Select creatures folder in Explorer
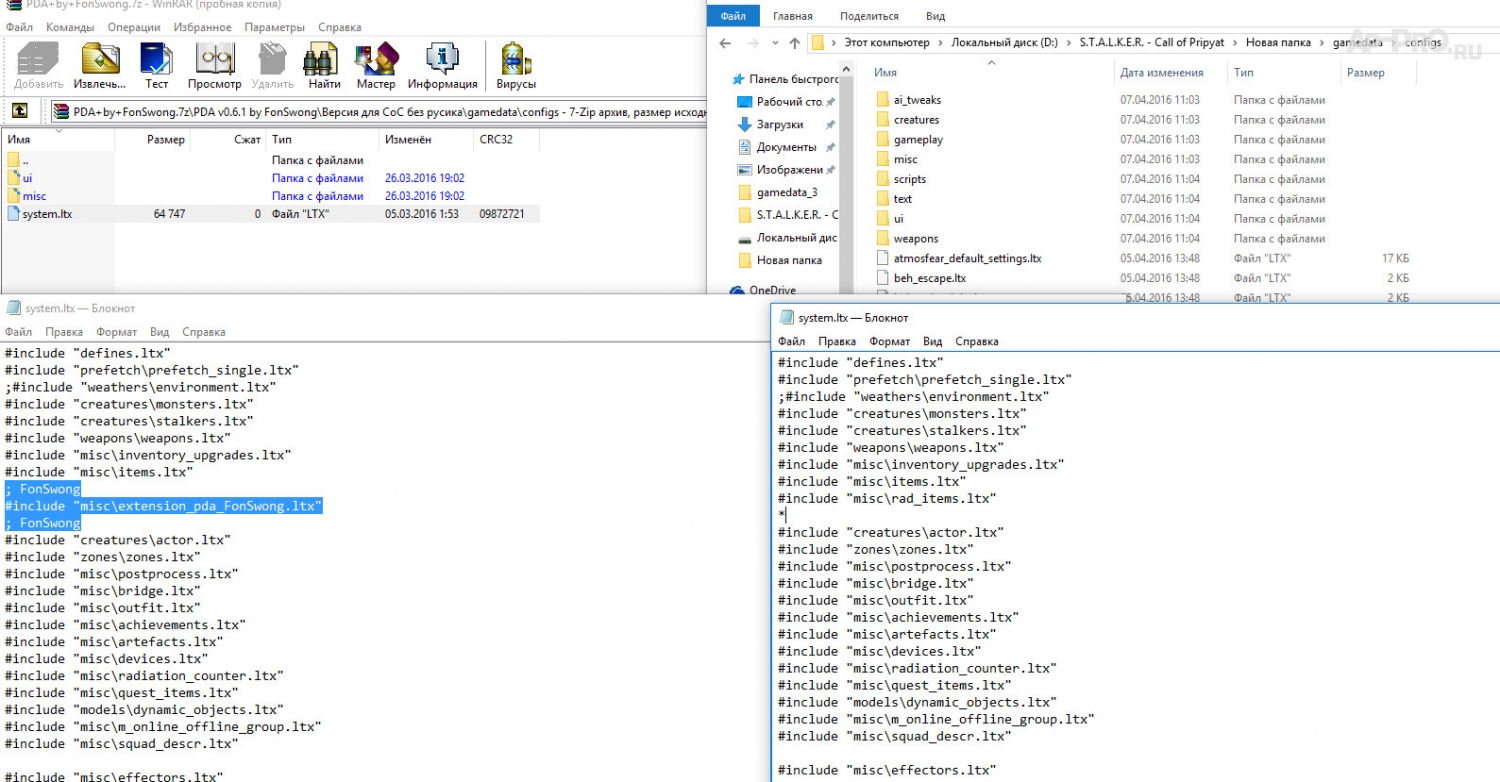 click(x=907, y=120)
